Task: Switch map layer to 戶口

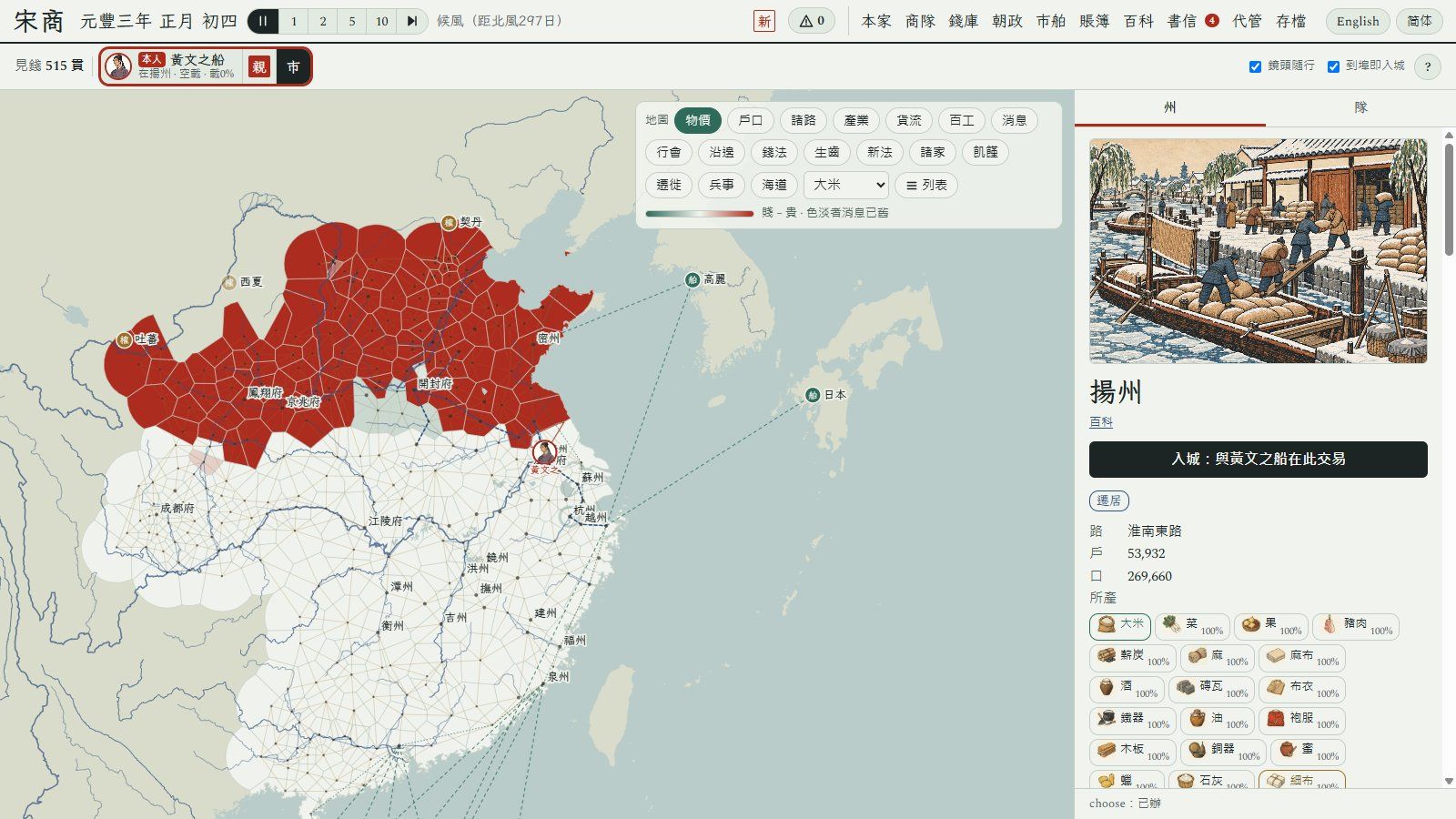Action: tap(751, 120)
